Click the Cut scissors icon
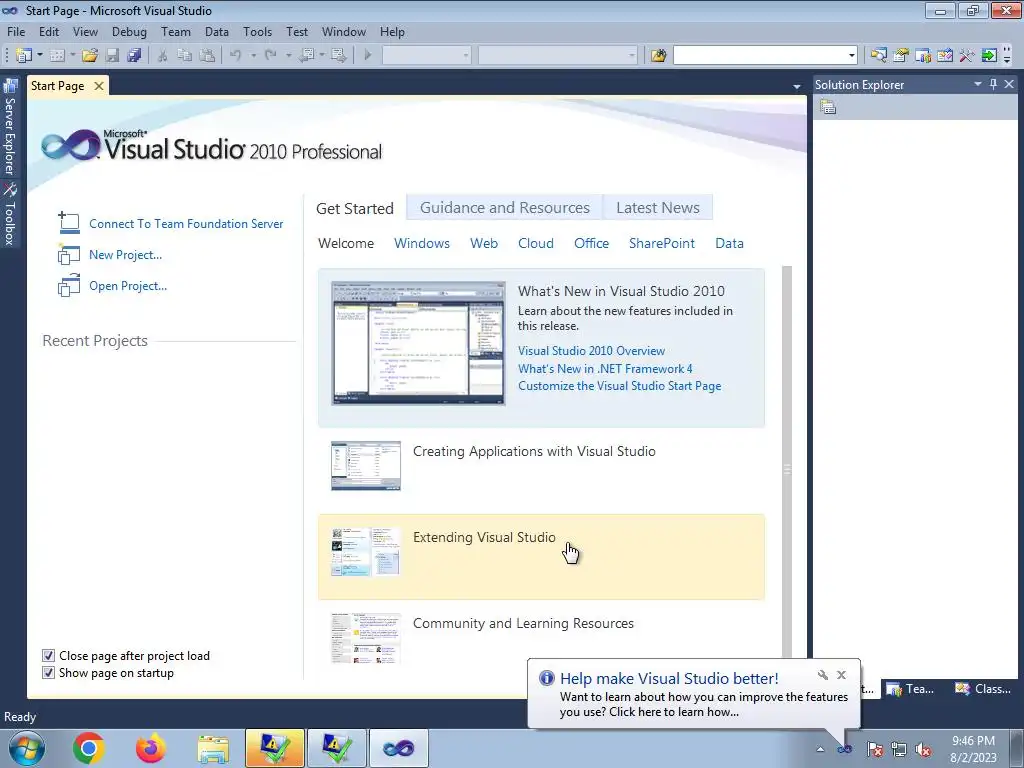 [x=163, y=56]
